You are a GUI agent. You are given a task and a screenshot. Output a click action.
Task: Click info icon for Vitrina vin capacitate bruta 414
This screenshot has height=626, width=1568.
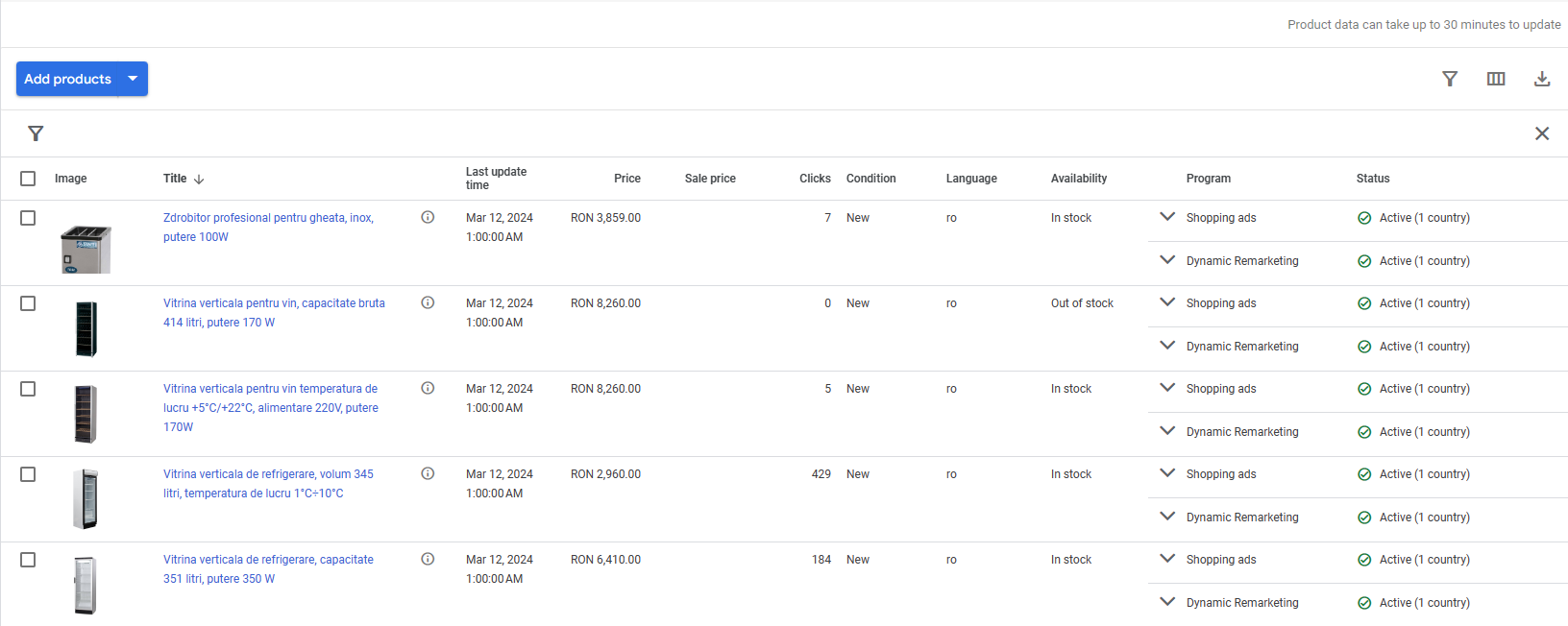(428, 302)
